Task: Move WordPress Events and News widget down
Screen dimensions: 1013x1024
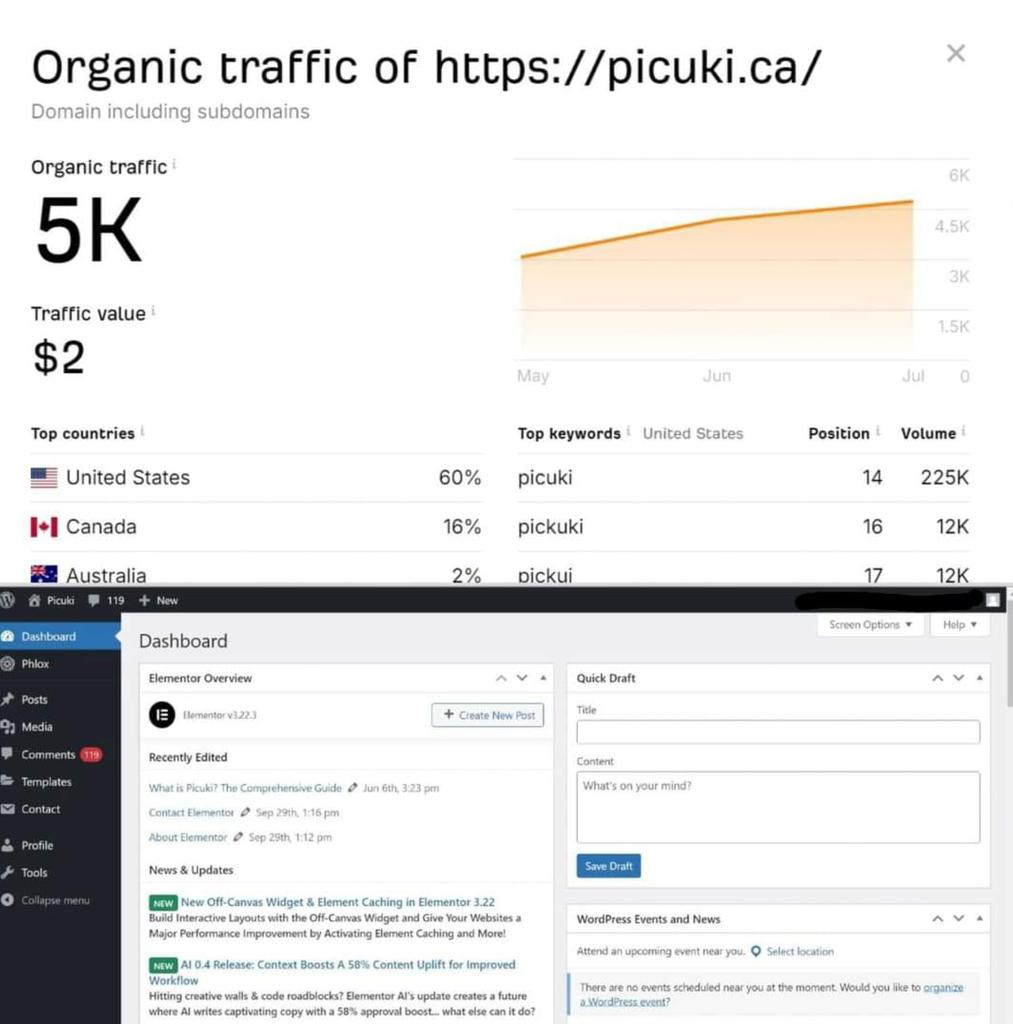Action: 958,918
